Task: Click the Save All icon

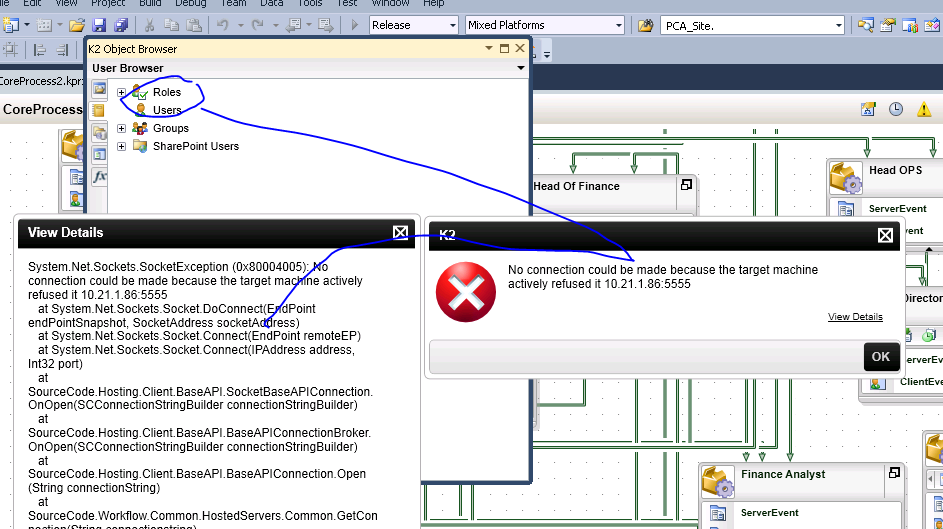Action: [x=121, y=25]
